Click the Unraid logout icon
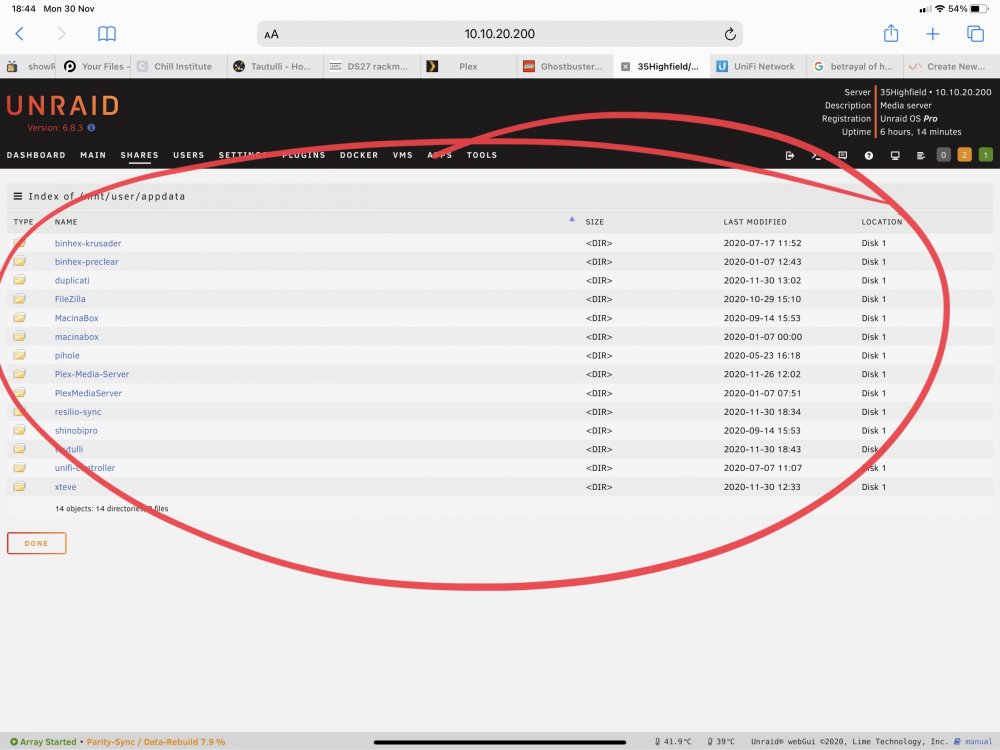 (790, 155)
